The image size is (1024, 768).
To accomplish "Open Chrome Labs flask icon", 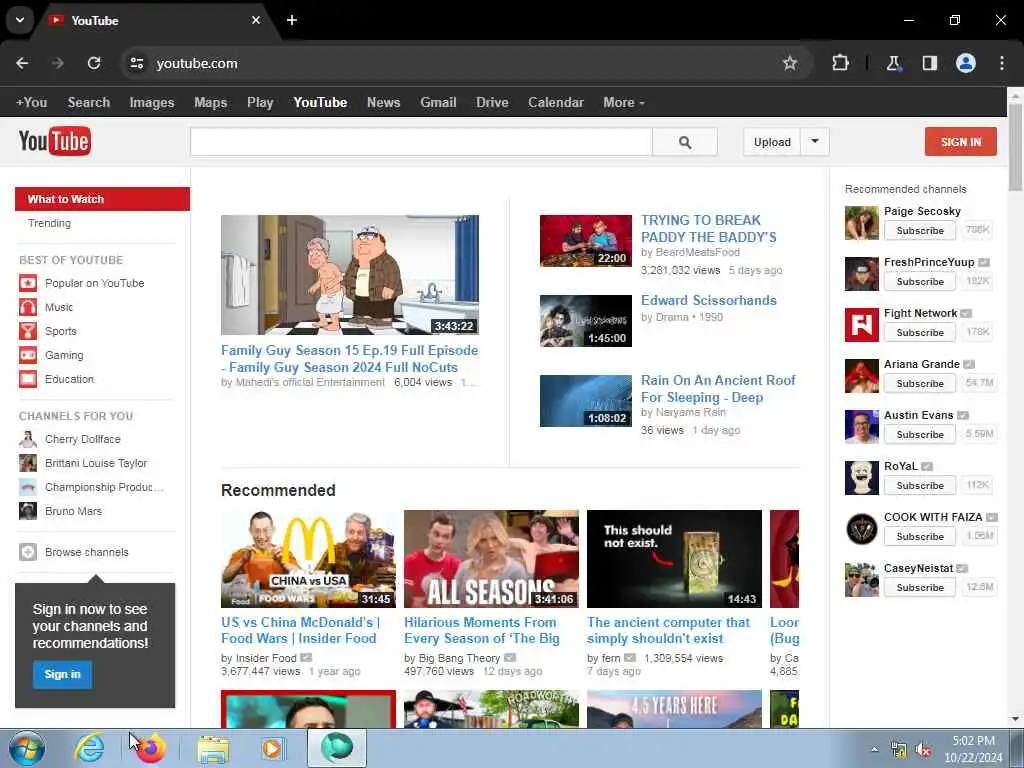I will (x=893, y=63).
